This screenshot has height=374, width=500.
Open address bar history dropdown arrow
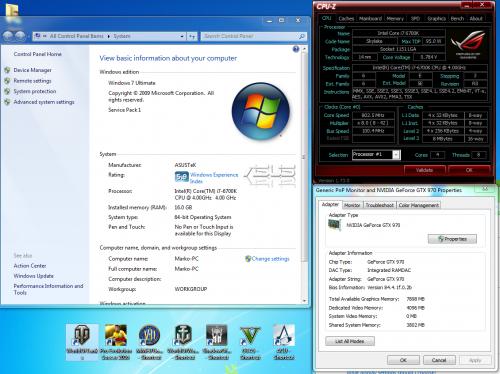coord(182,36)
